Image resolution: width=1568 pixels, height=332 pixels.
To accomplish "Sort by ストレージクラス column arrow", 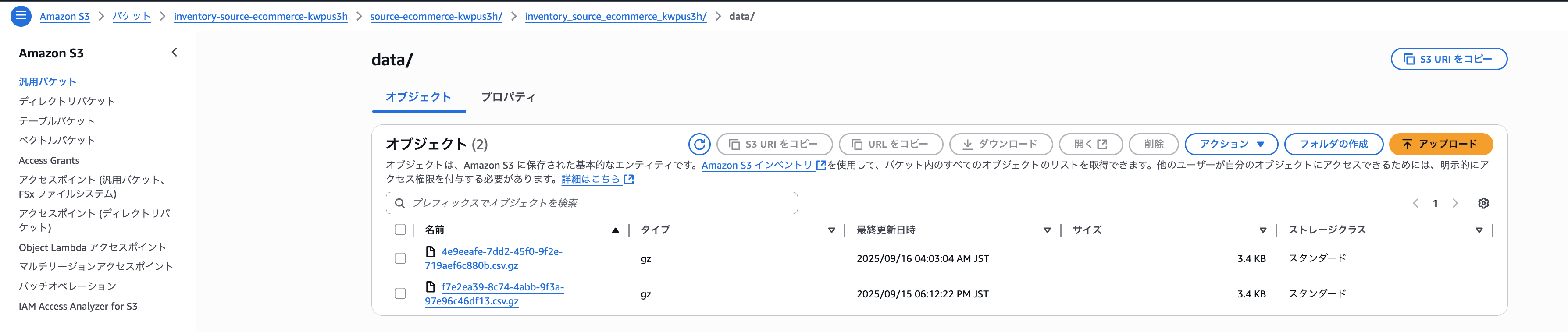I will (x=1479, y=230).
